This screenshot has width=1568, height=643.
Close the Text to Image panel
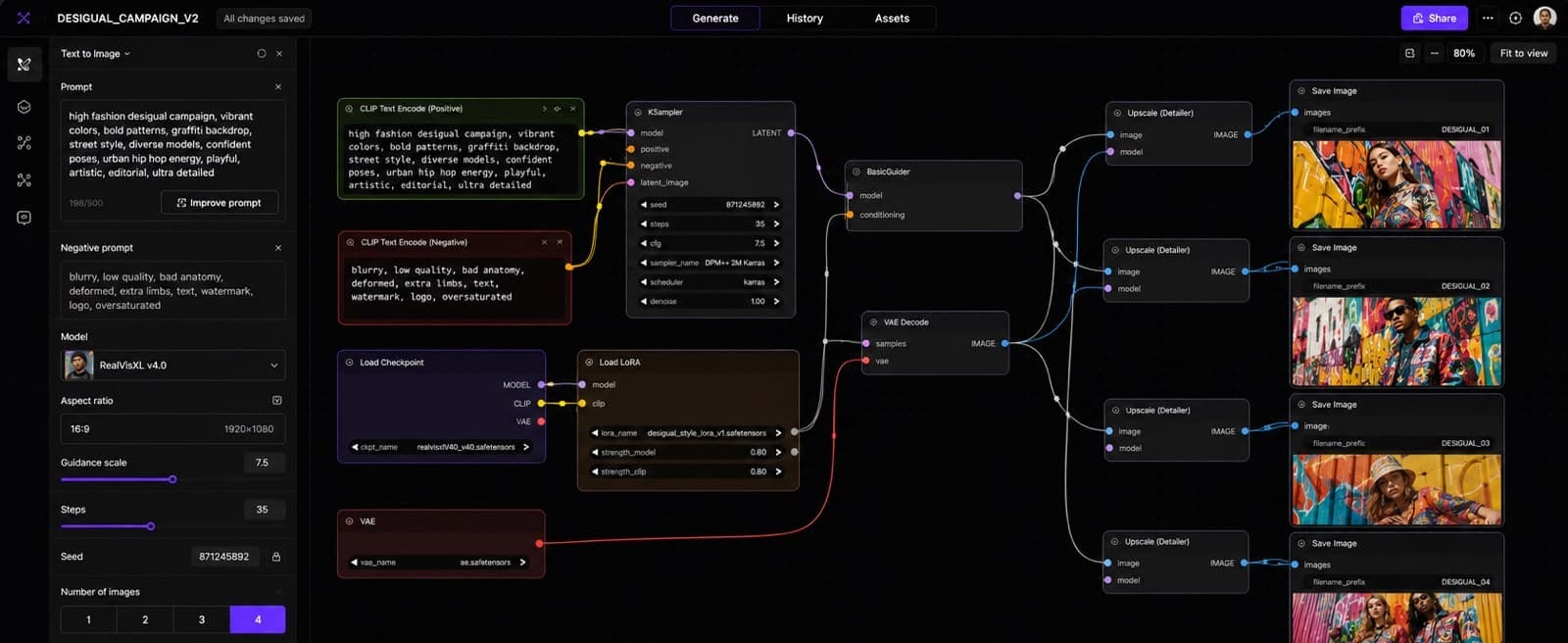tap(279, 54)
